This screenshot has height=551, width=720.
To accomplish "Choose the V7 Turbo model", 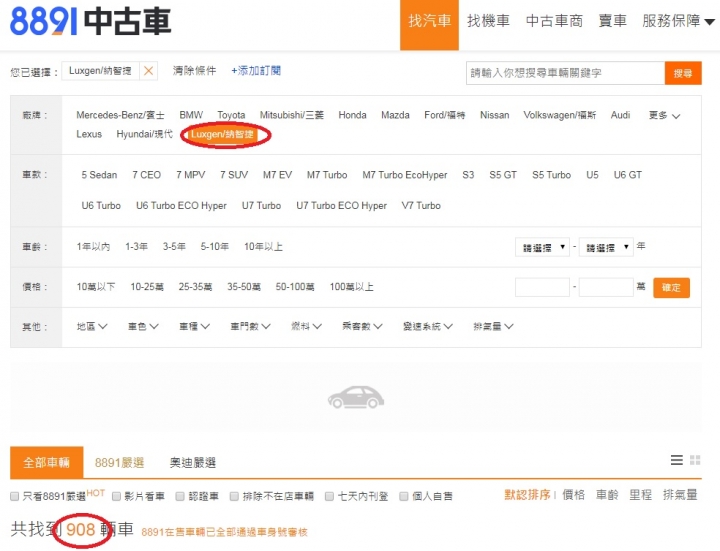I will point(421,206).
